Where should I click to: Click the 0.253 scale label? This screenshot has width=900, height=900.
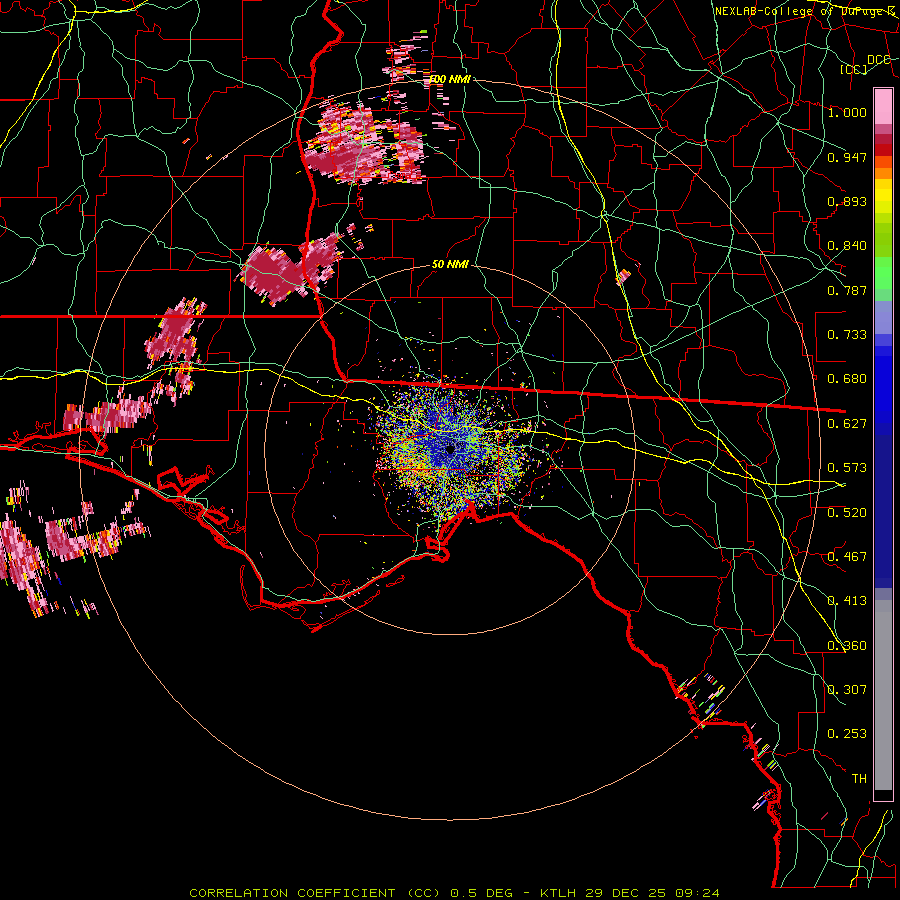click(x=847, y=734)
